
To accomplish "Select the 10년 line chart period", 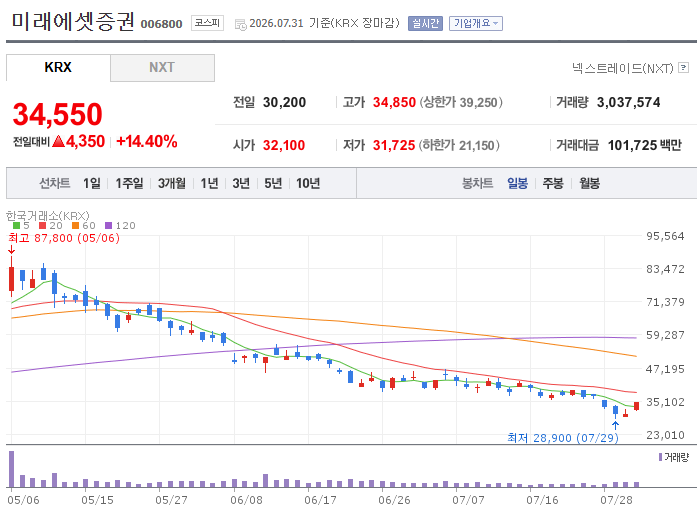I will coord(308,183).
